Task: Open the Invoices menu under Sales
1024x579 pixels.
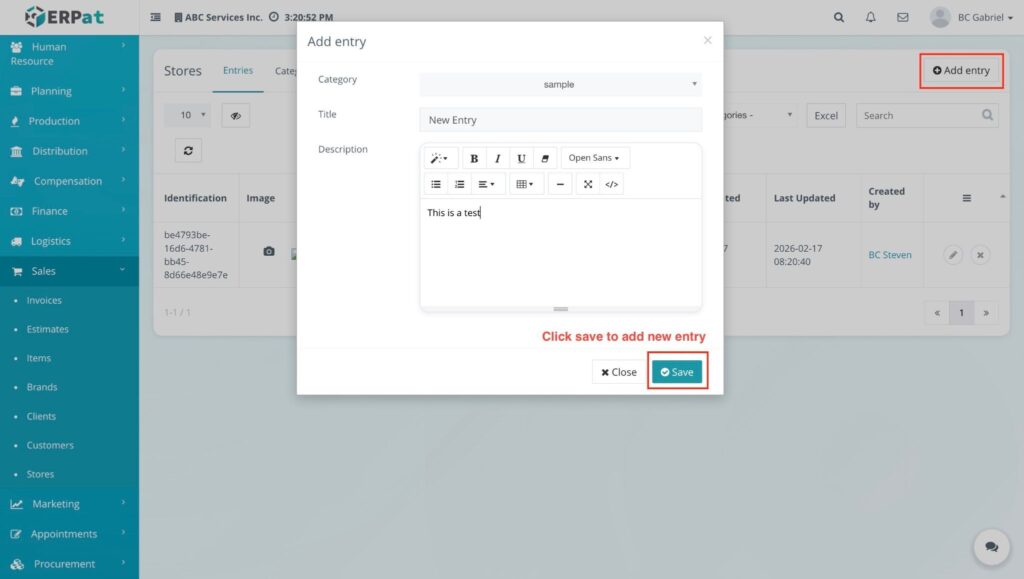Action: pyautogui.click(x=44, y=300)
